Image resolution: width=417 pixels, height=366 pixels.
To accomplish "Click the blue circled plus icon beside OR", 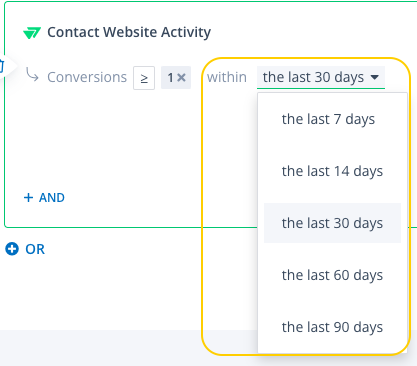I will [12, 249].
